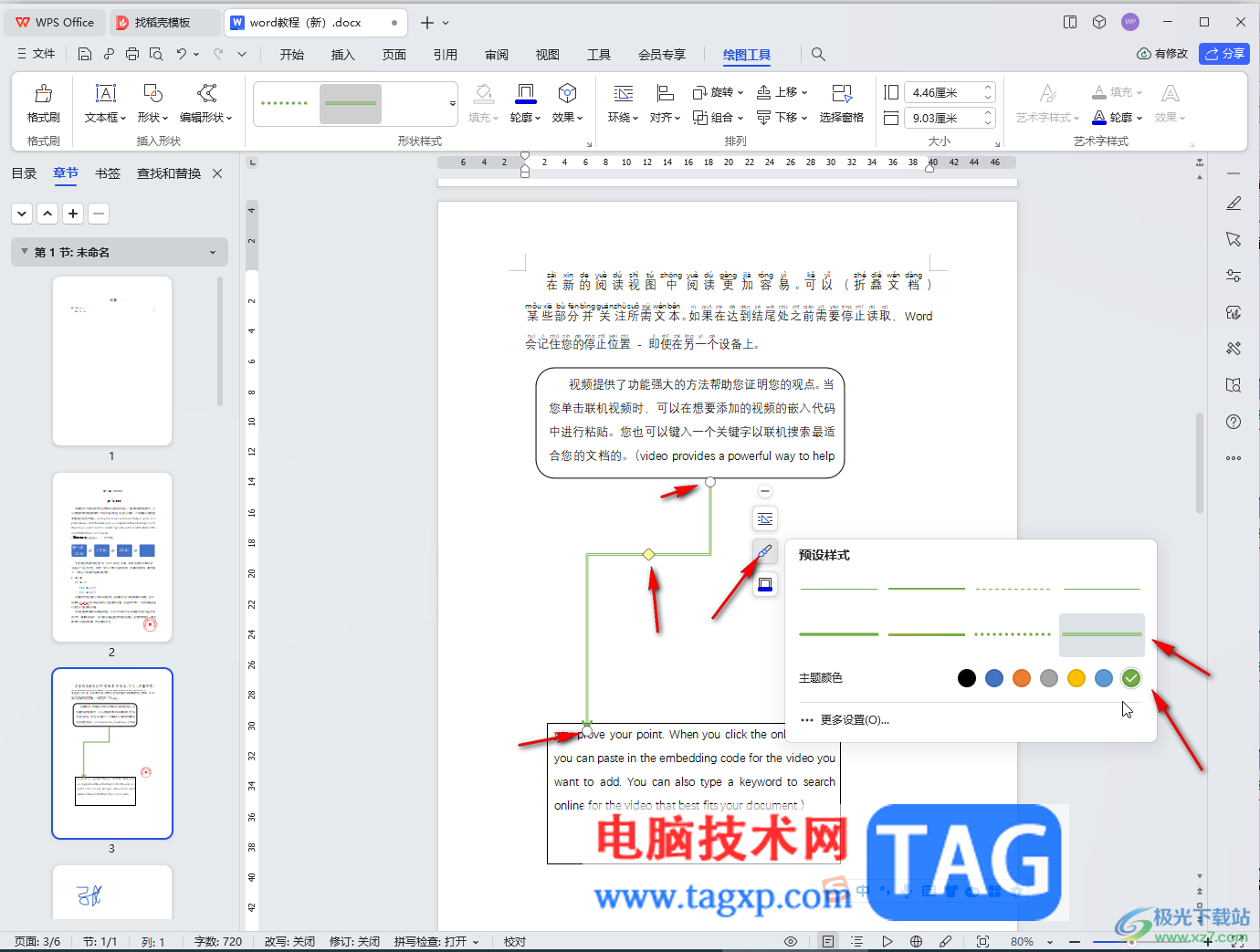Open the dropdown arrow next to Undo
This screenshot has width=1260, height=952.
(x=197, y=54)
